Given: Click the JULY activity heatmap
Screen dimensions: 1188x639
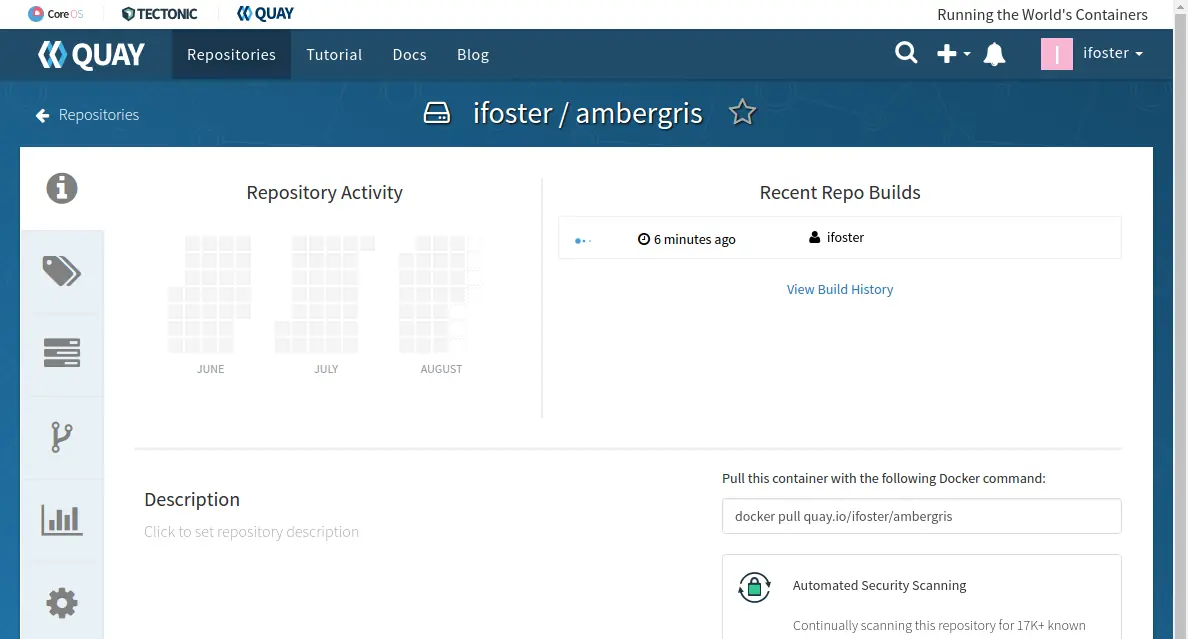Looking at the screenshot, I should coord(325,294).
